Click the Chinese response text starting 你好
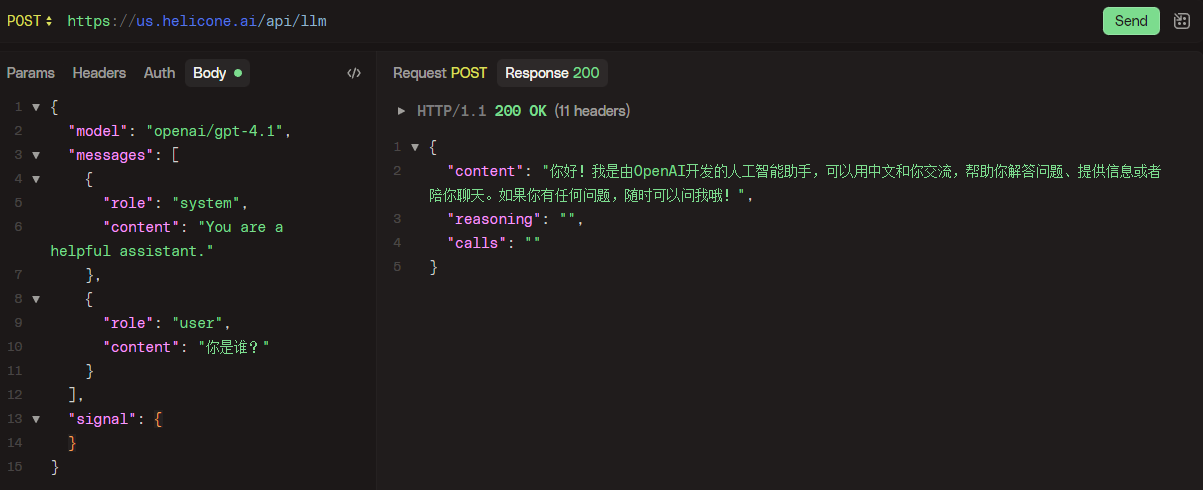Image resolution: width=1203 pixels, height=490 pixels. 795,183
